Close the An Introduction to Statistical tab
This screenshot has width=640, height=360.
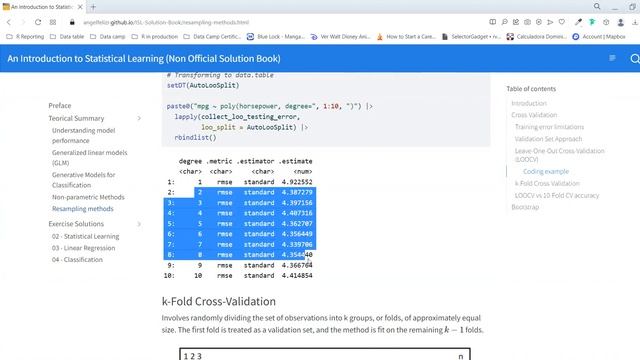click(80, 7)
